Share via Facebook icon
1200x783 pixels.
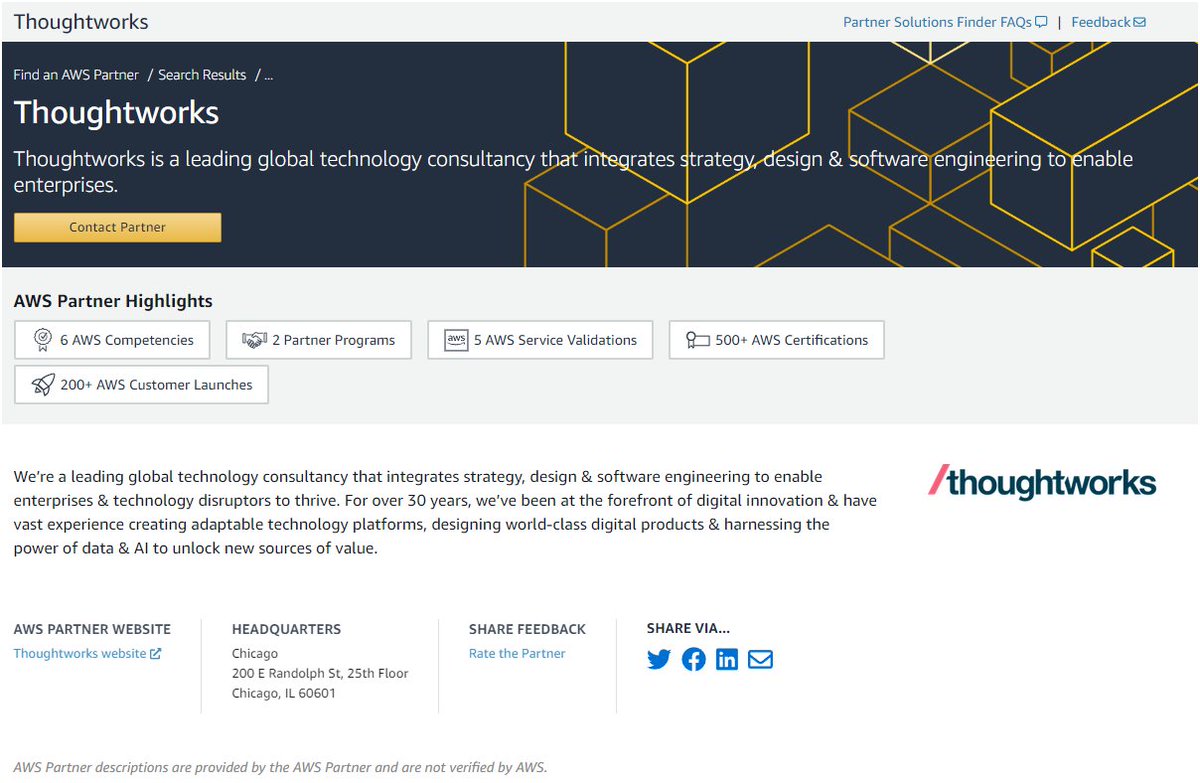click(x=693, y=659)
